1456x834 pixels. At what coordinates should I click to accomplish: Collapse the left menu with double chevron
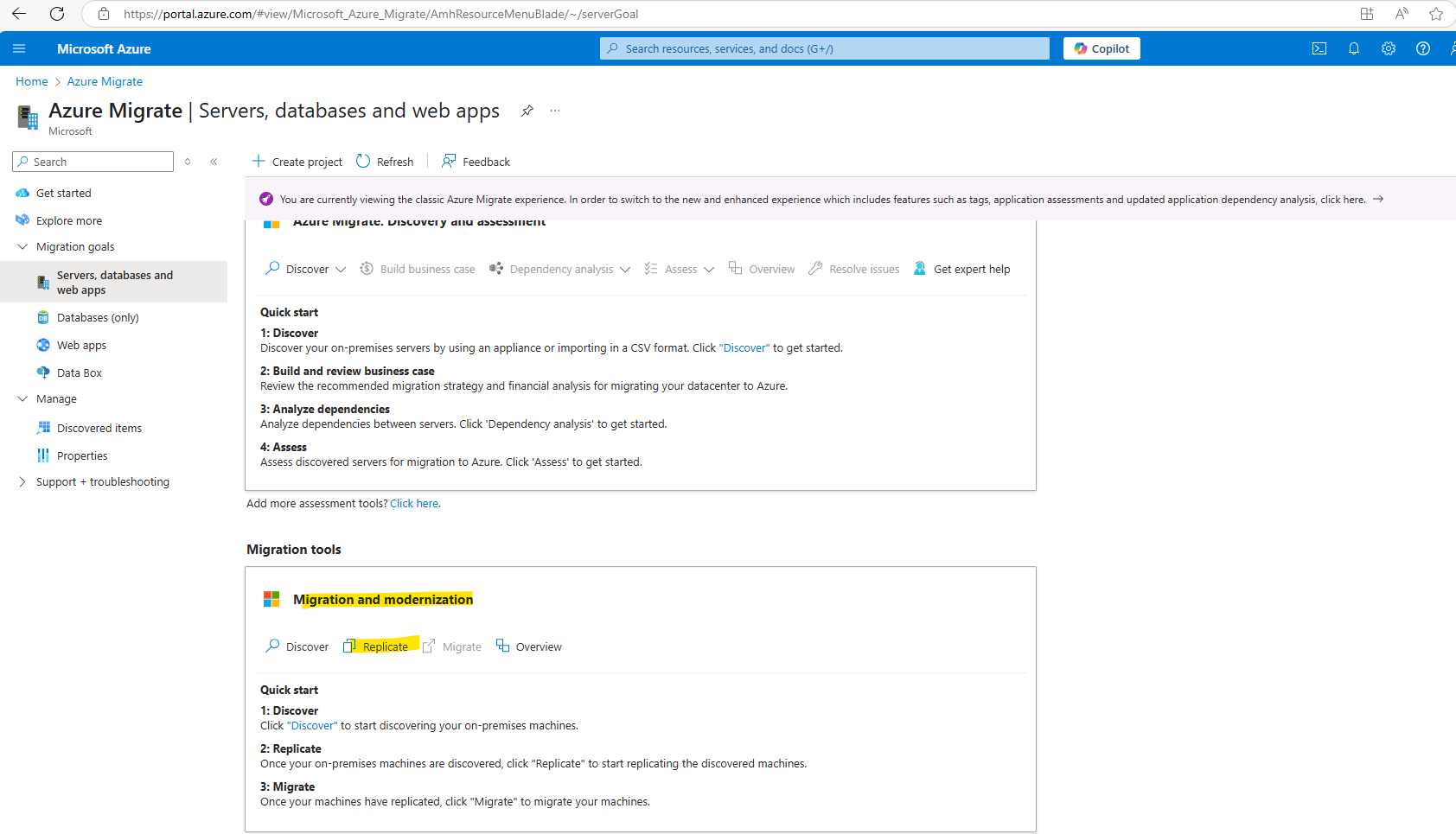coord(214,162)
